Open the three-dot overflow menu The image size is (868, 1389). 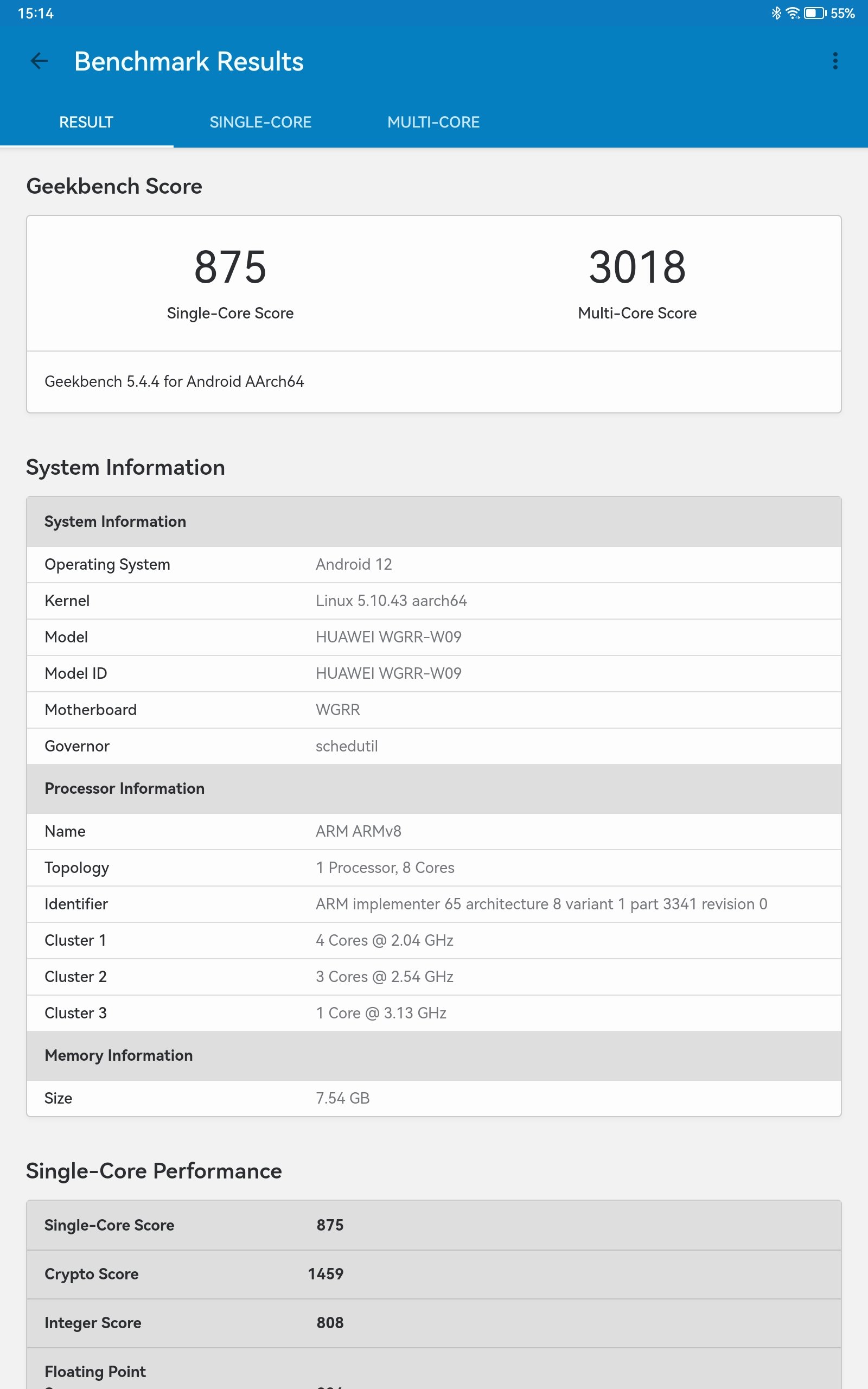(835, 61)
